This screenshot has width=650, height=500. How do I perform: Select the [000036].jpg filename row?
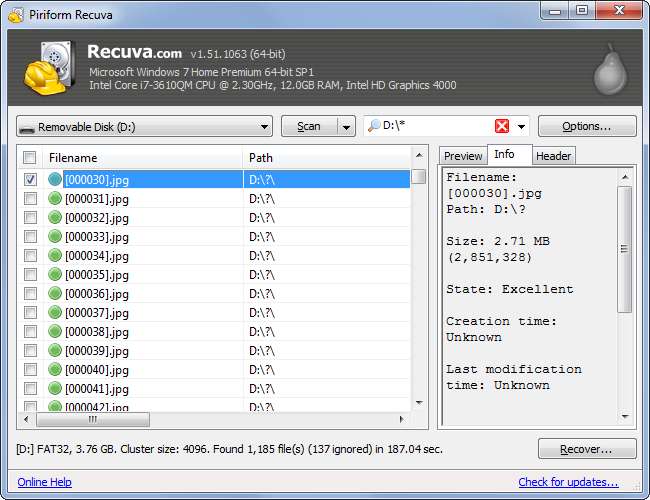(216, 294)
